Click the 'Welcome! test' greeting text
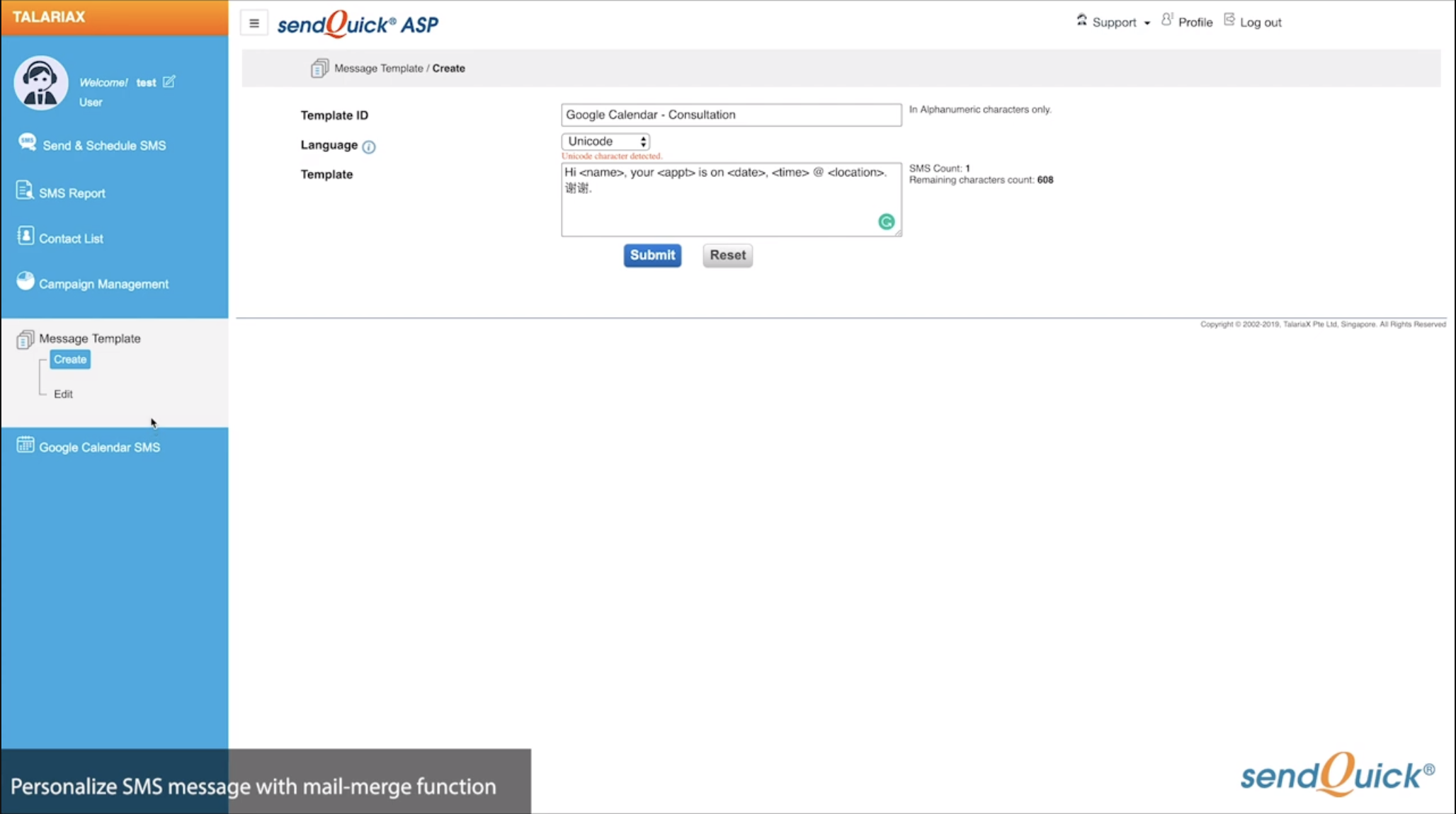The height and width of the screenshot is (814, 1456). (x=118, y=83)
